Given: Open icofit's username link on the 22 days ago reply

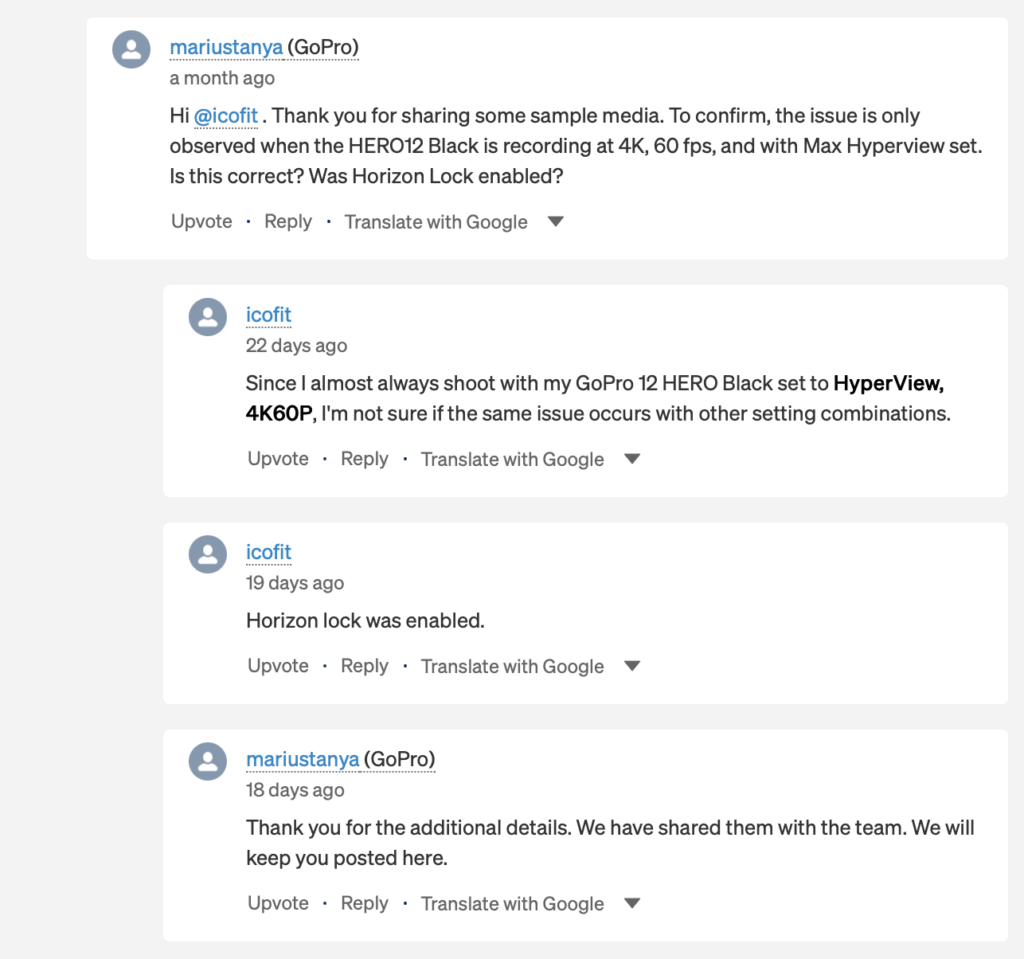Looking at the screenshot, I should (x=268, y=315).
